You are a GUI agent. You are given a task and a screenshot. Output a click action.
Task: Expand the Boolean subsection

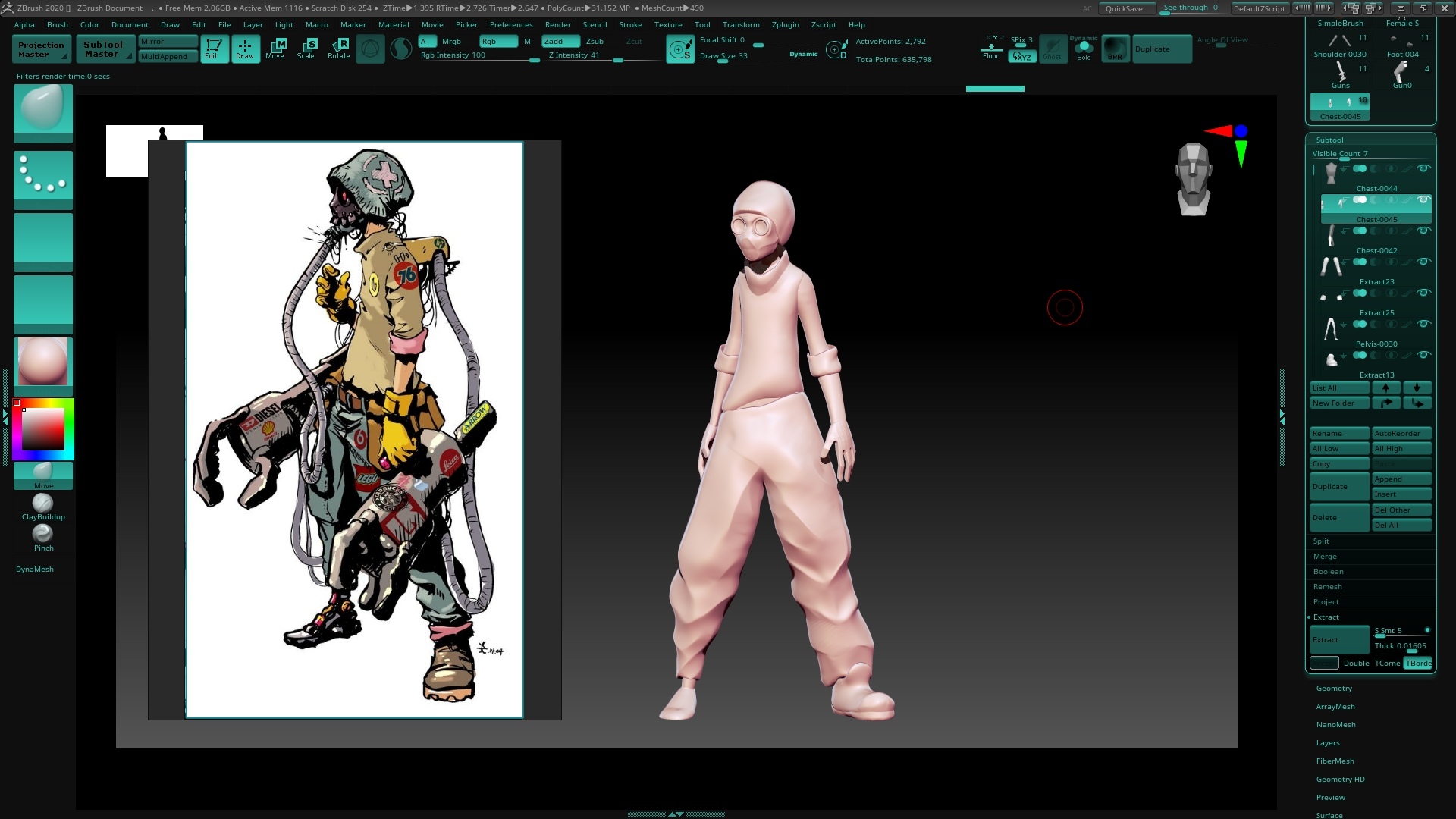click(1328, 572)
